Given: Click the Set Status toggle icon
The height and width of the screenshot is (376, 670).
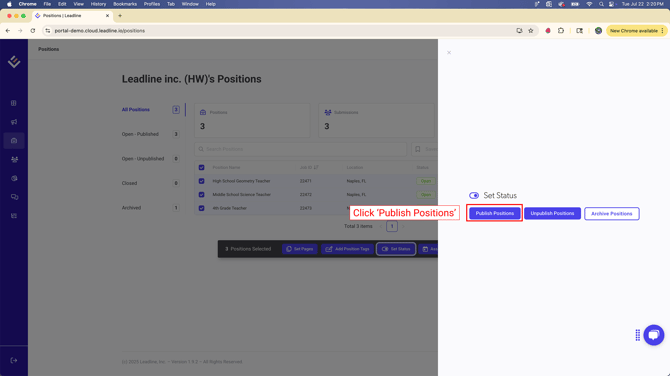Looking at the screenshot, I should (474, 196).
